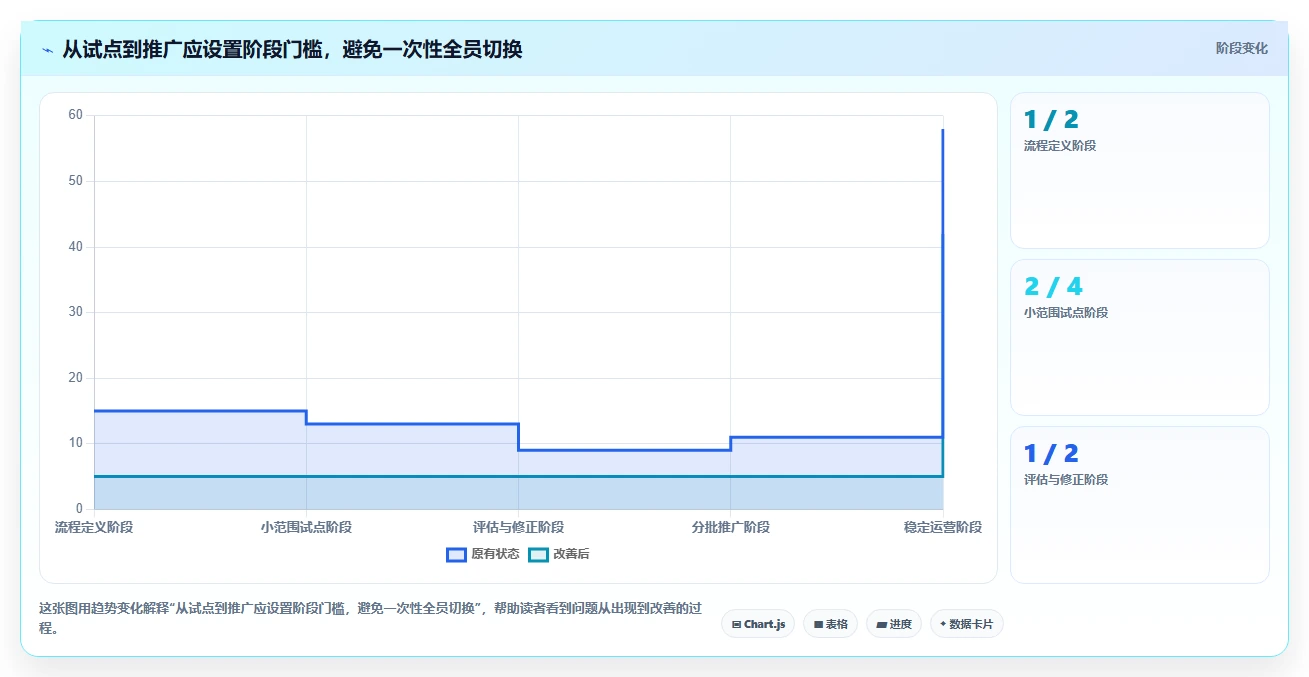Click the 分批推广阶段 x-axis label
This screenshot has height=677, width=1309.
tap(730, 527)
